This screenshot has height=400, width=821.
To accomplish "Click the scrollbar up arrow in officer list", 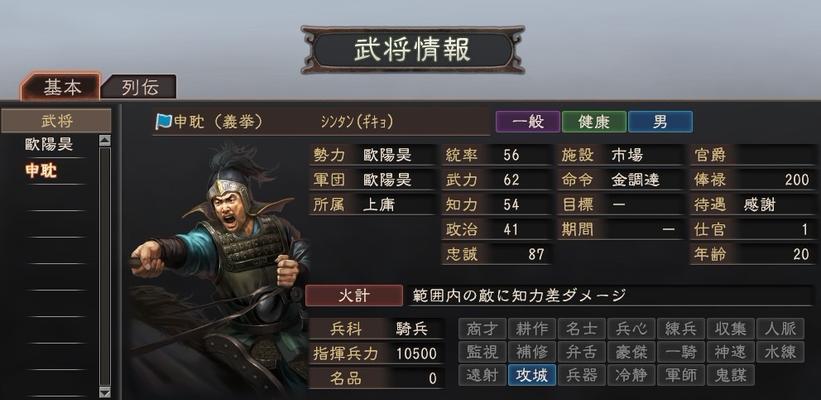I will point(105,140).
